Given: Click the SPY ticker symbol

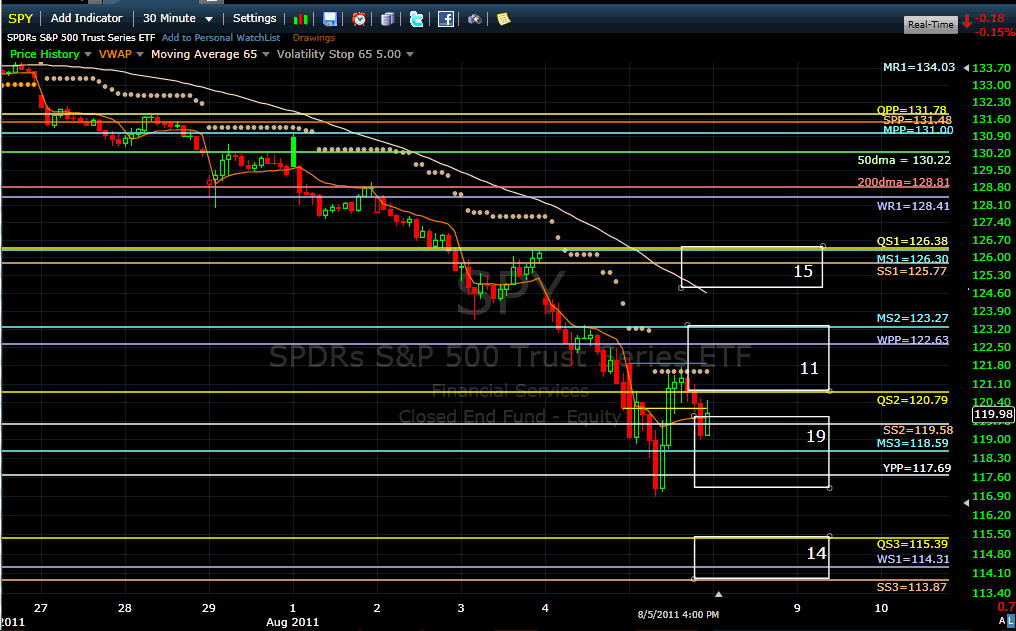Looking at the screenshot, I should point(20,18).
